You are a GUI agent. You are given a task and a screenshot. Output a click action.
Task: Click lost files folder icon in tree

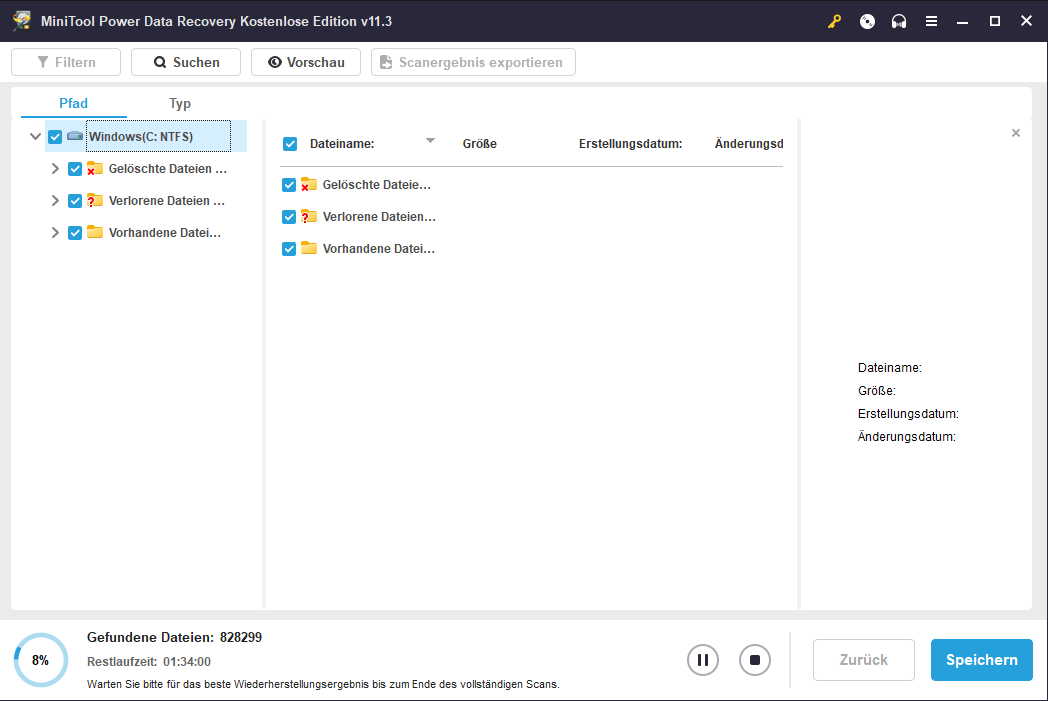pos(94,200)
